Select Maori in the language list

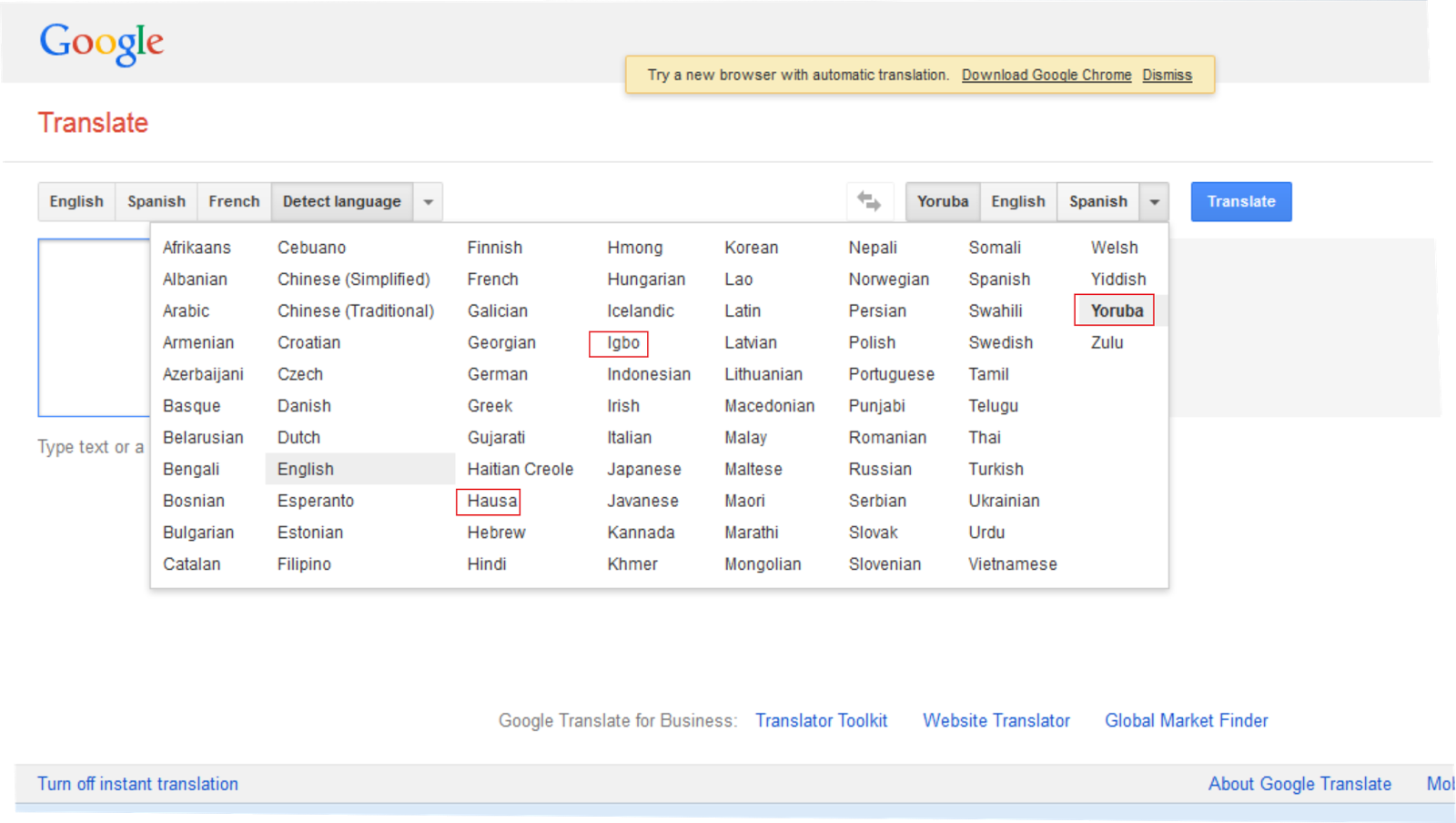[x=744, y=501]
